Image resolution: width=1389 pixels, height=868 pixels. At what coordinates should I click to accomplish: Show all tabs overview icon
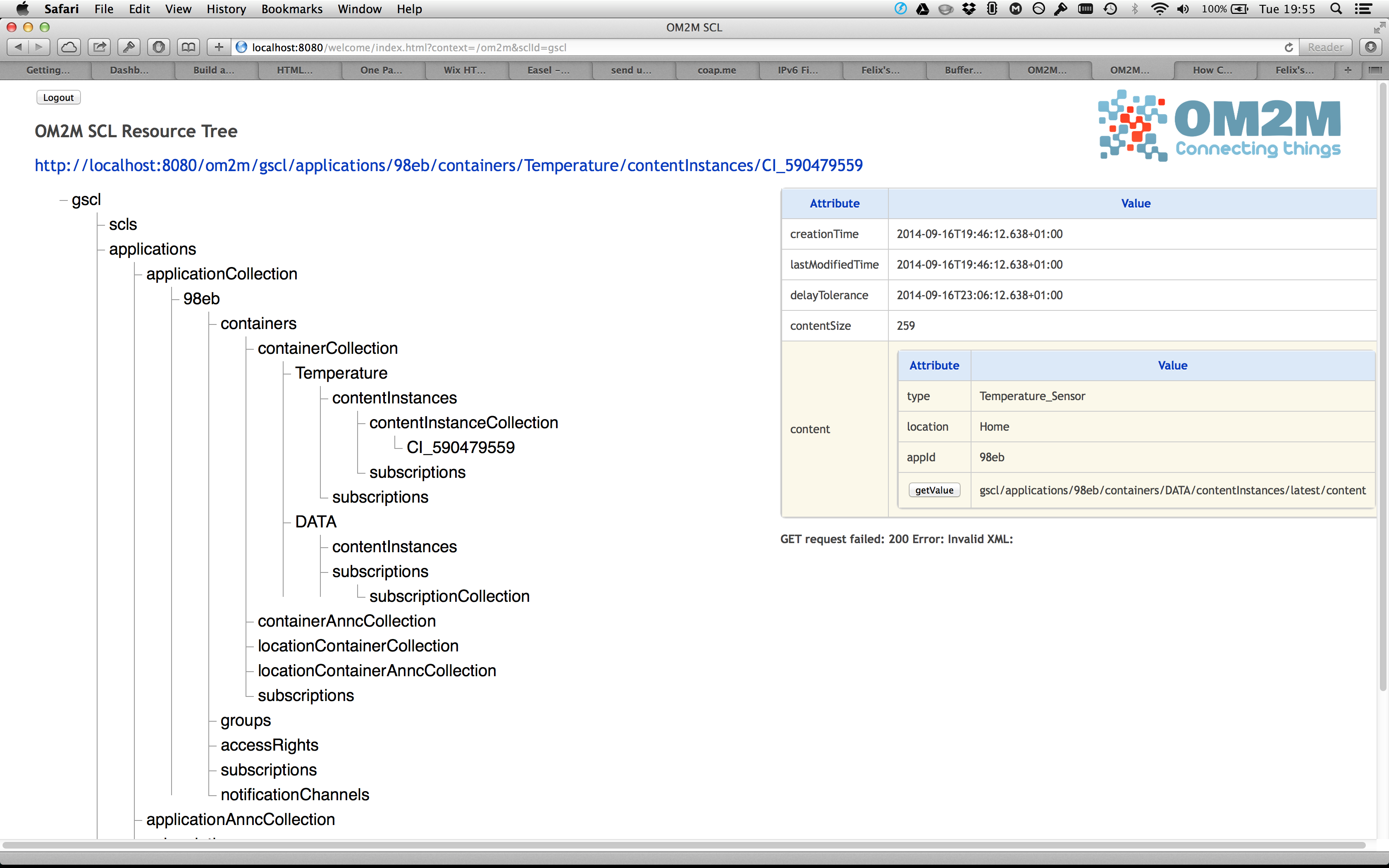[x=1375, y=70]
